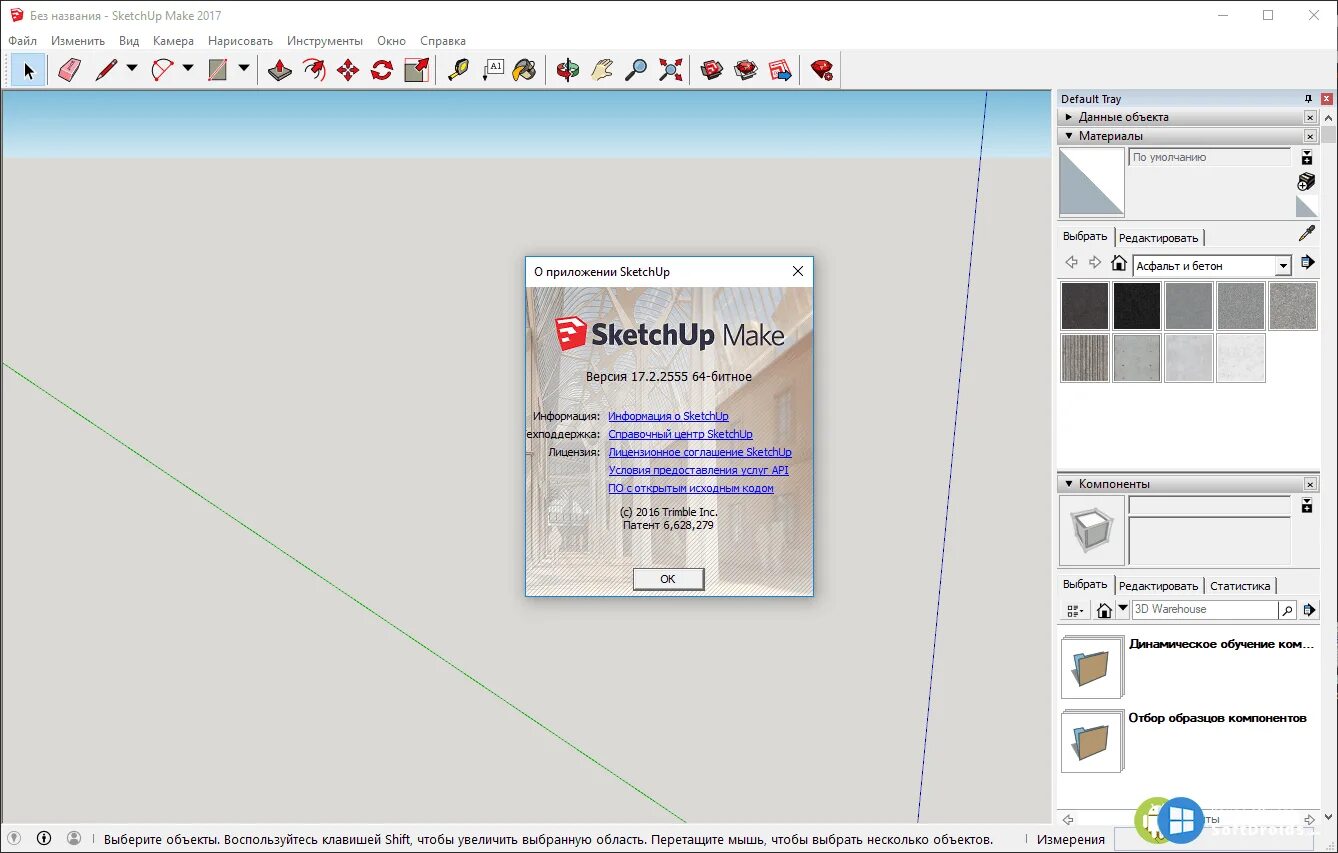Open the Файл menu
Screen dimensions: 1338x853
click(22, 41)
